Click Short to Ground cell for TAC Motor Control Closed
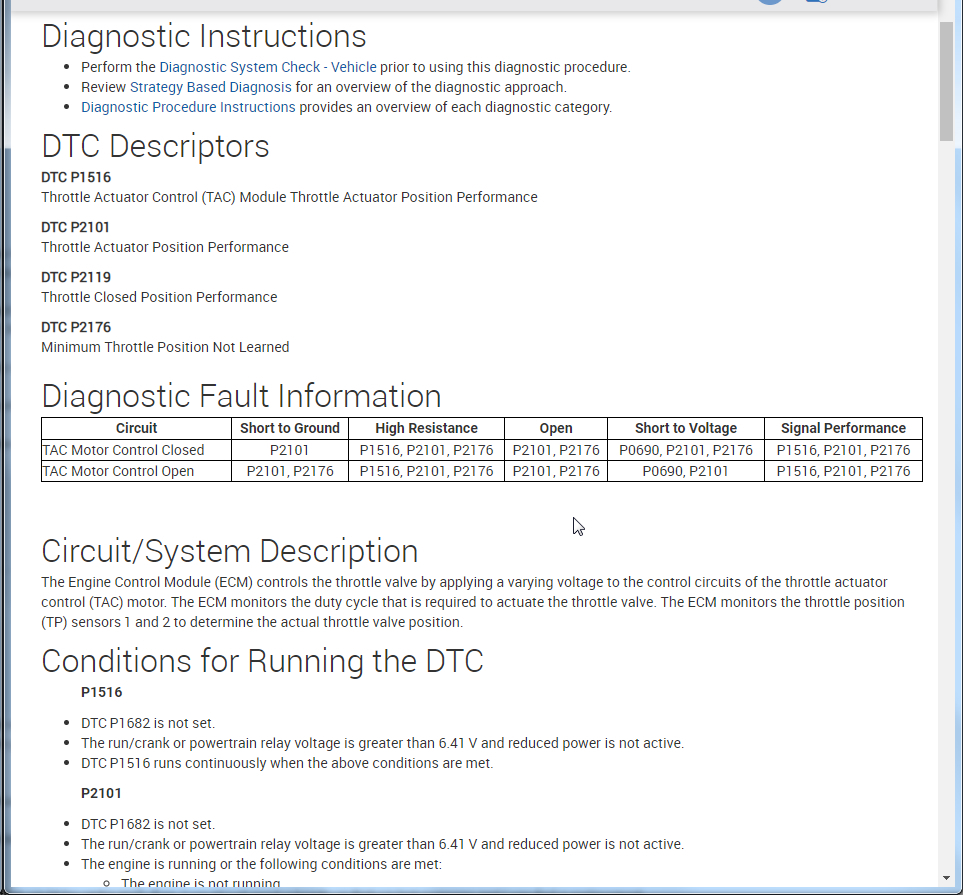 290,450
